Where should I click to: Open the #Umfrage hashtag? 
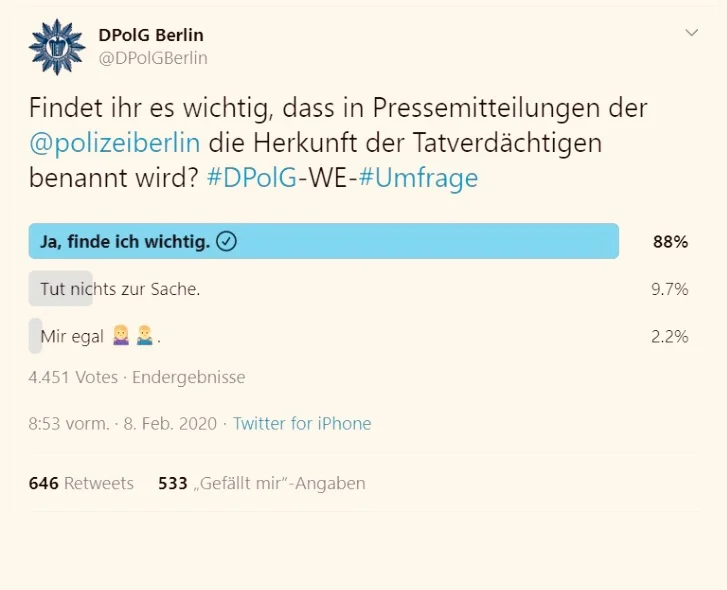click(418, 178)
